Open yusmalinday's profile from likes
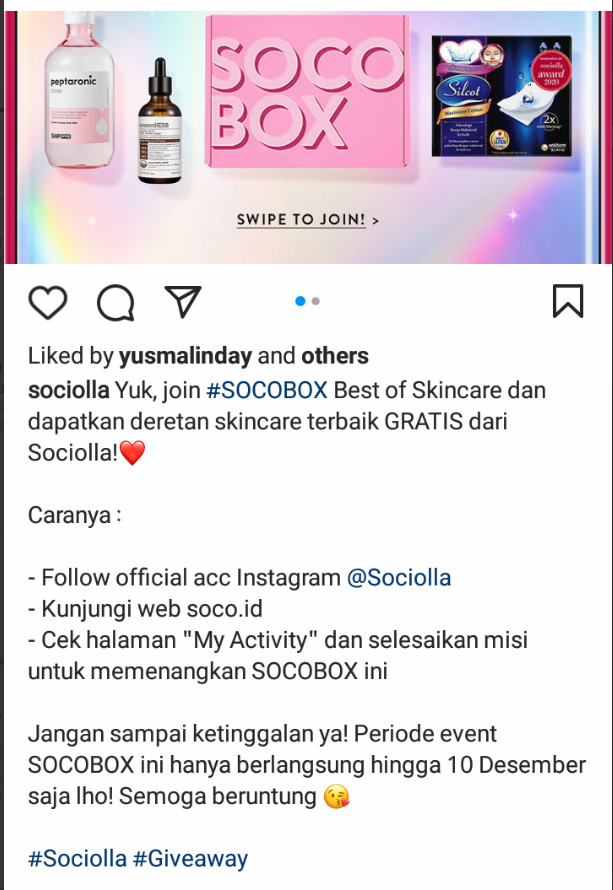 tap(185, 356)
